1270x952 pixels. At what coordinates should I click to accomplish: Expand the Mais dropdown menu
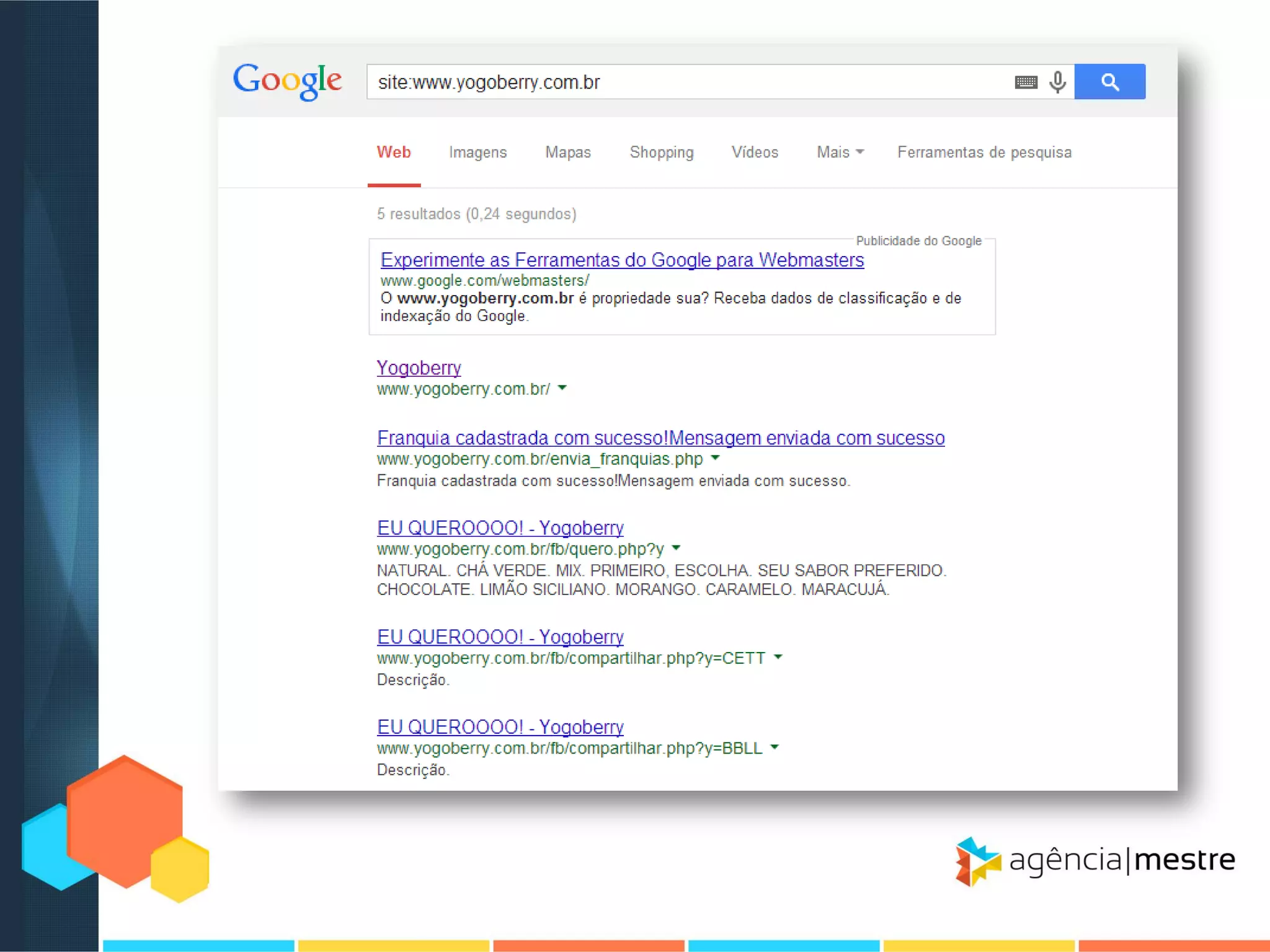[x=840, y=152]
